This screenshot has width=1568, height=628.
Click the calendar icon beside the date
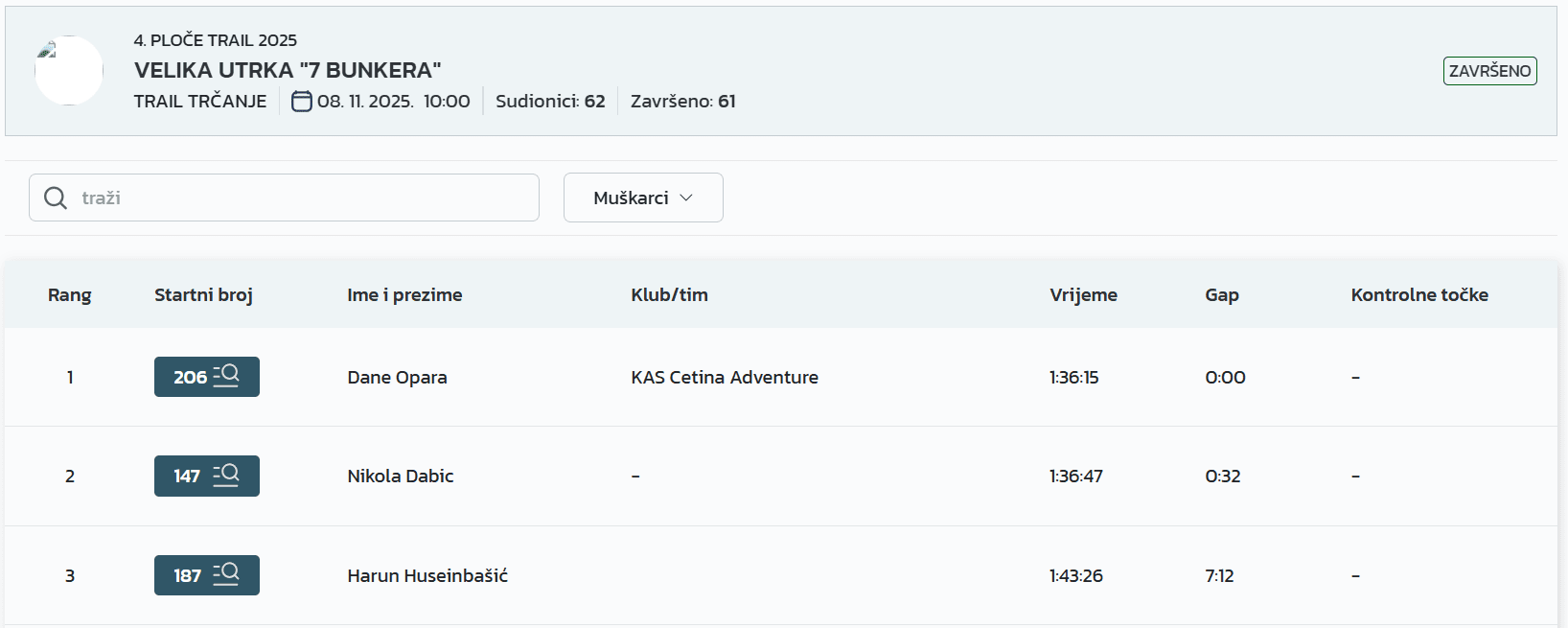pos(302,101)
